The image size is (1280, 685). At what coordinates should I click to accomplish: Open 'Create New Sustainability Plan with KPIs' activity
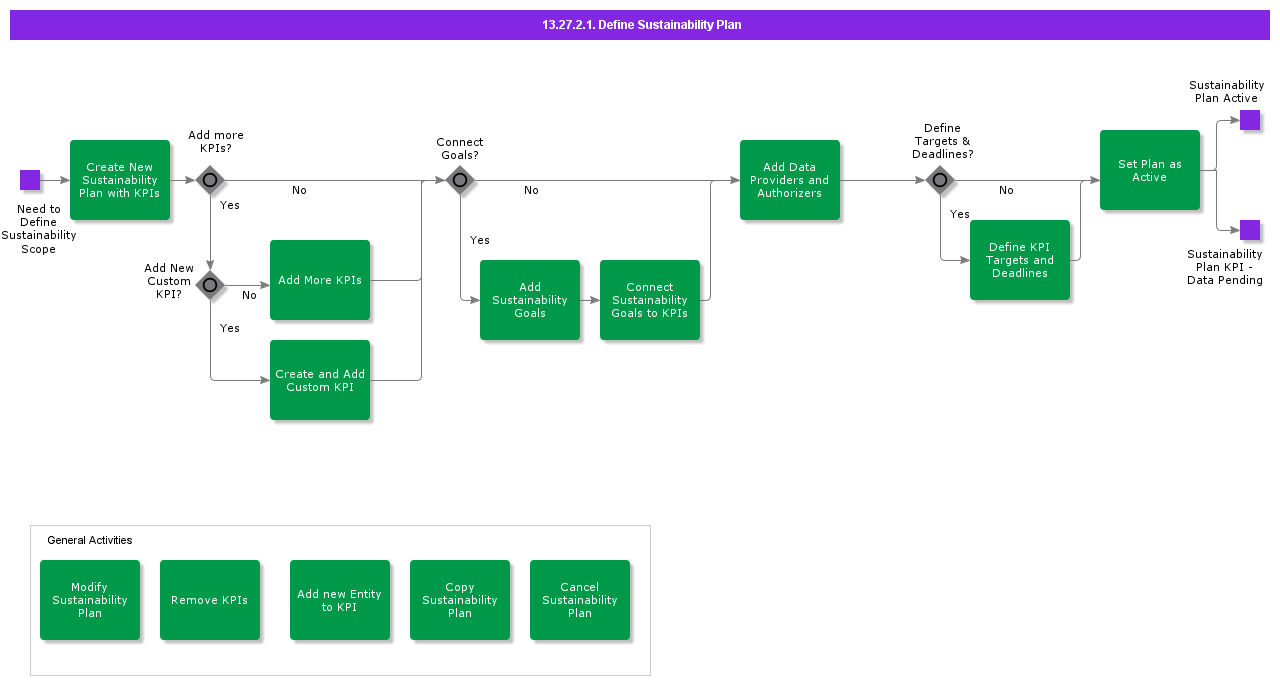(120, 180)
